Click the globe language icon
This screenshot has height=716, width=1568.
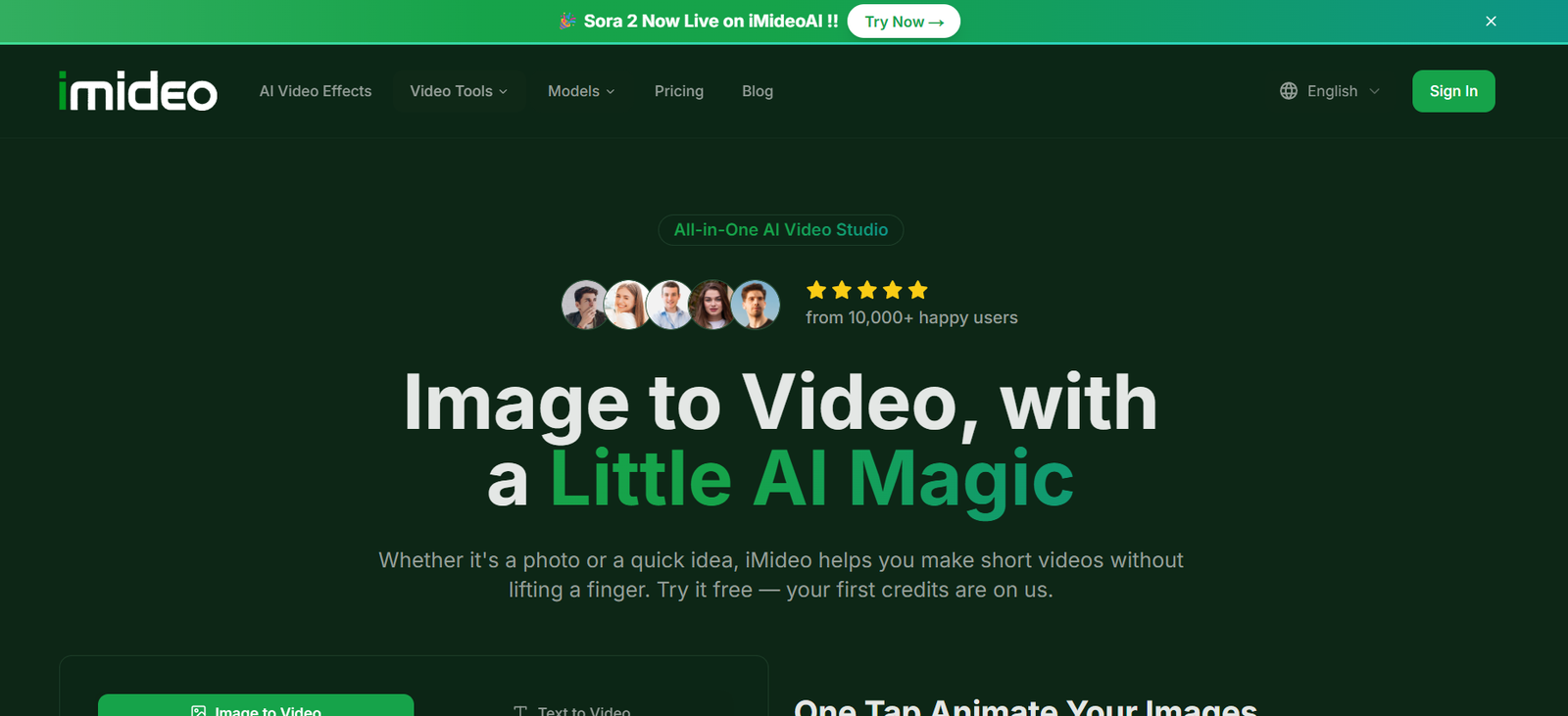click(x=1289, y=91)
